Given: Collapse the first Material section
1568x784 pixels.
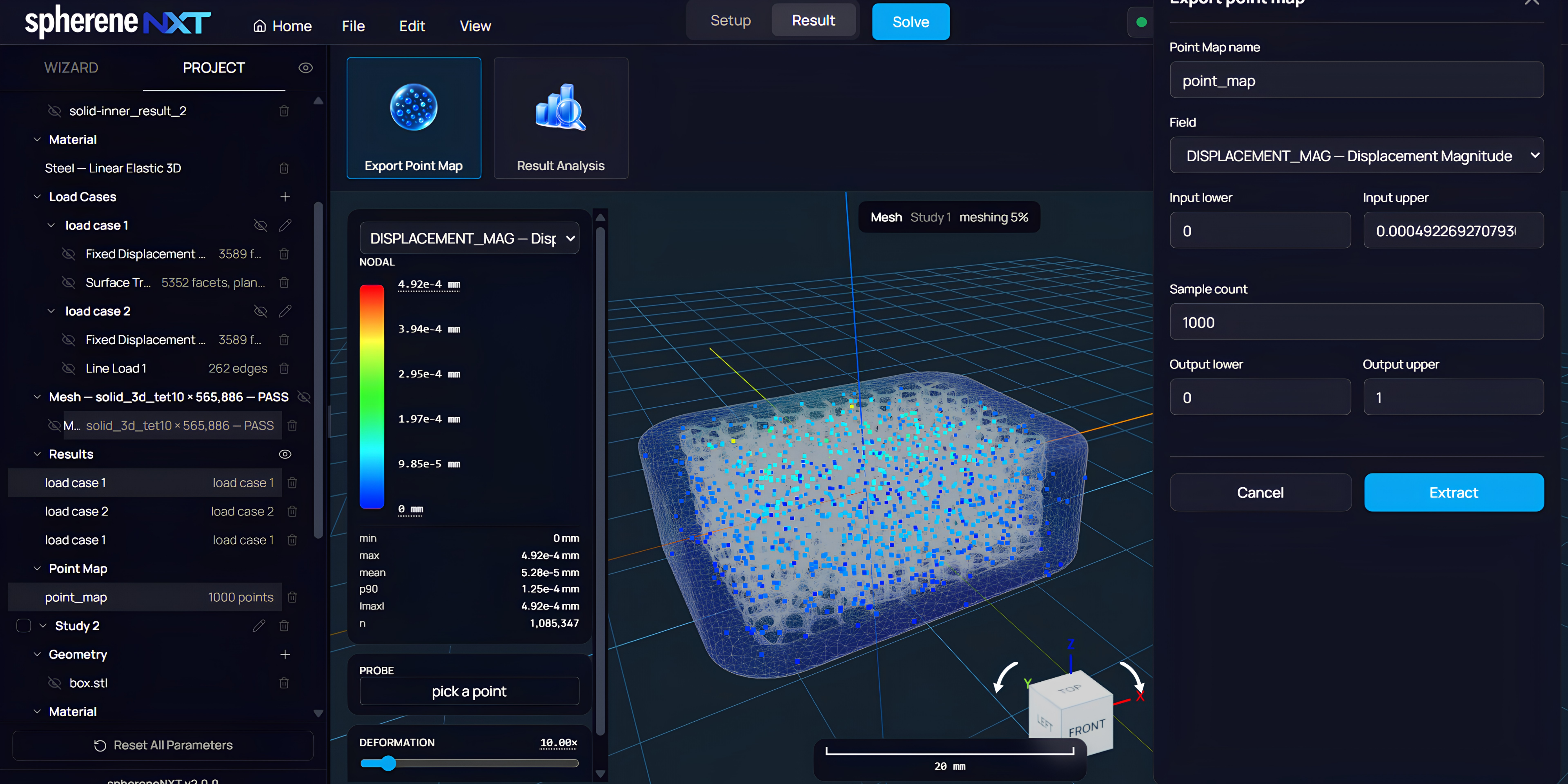Looking at the screenshot, I should coord(37,140).
